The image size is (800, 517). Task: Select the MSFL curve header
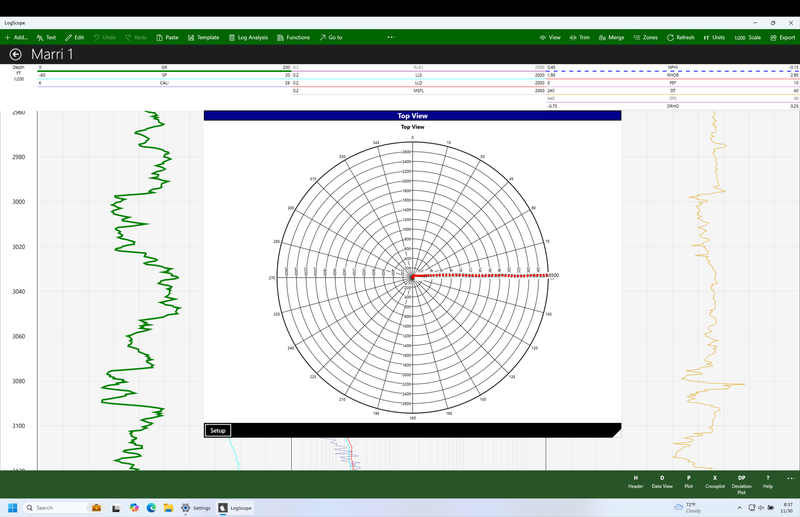(x=418, y=91)
